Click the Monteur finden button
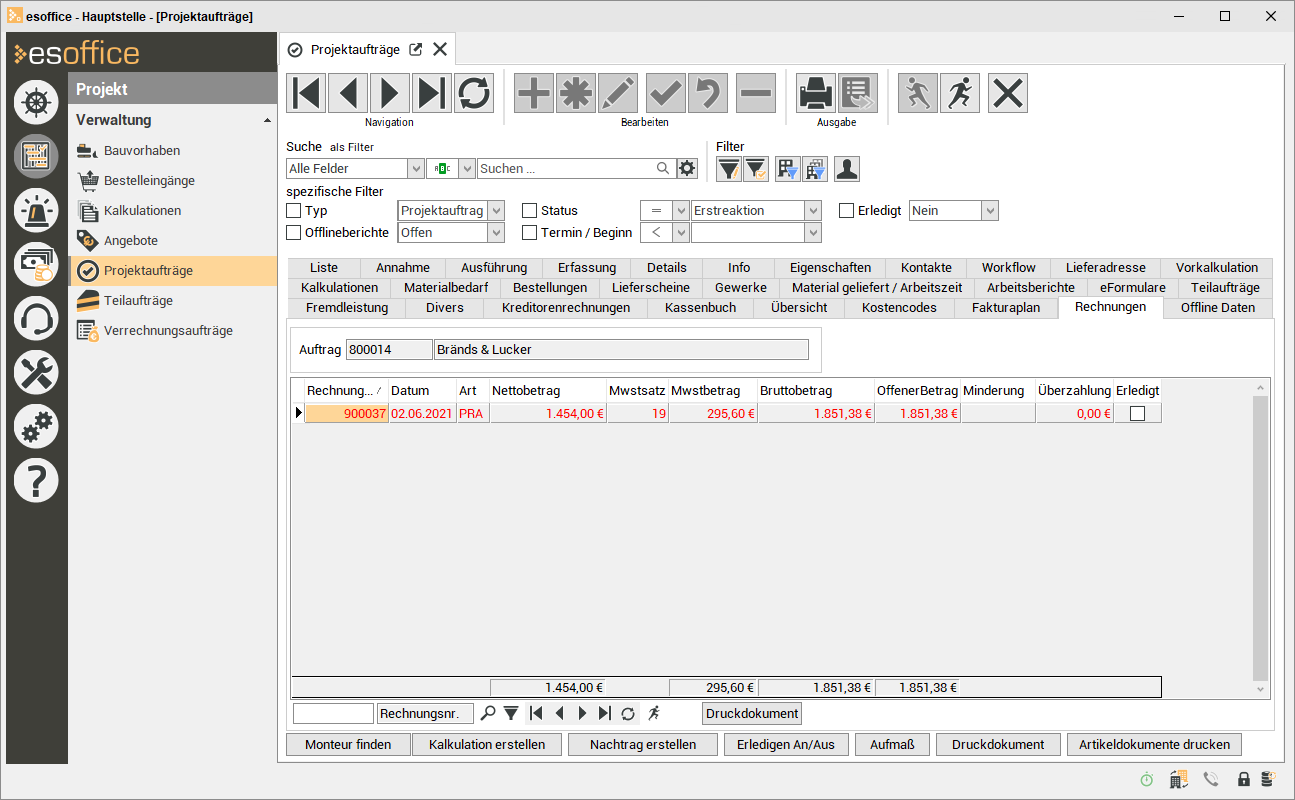Image resolution: width=1295 pixels, height=800 pixels. coord(347,745)
